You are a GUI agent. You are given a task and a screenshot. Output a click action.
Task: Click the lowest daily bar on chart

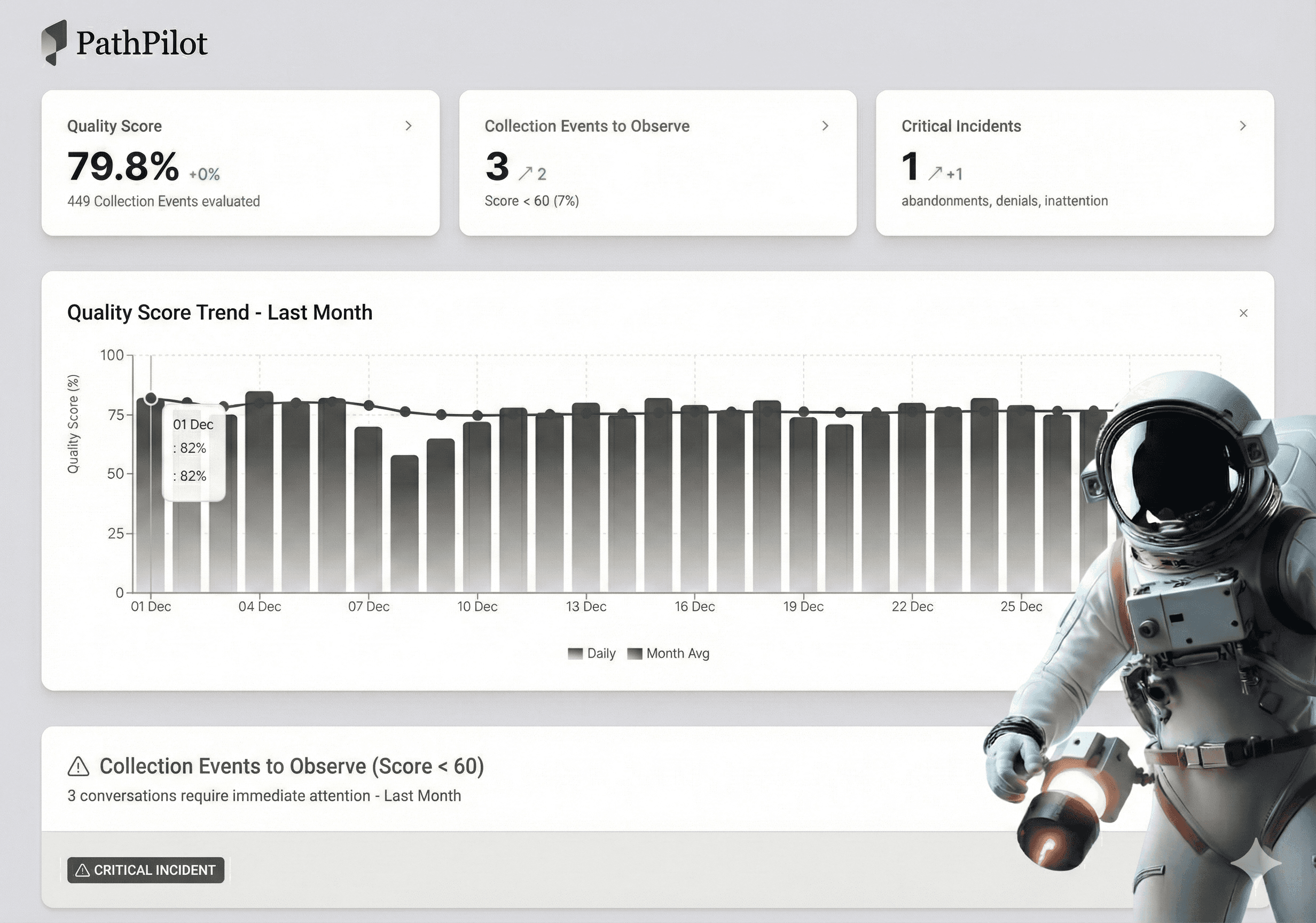point(405,522)
